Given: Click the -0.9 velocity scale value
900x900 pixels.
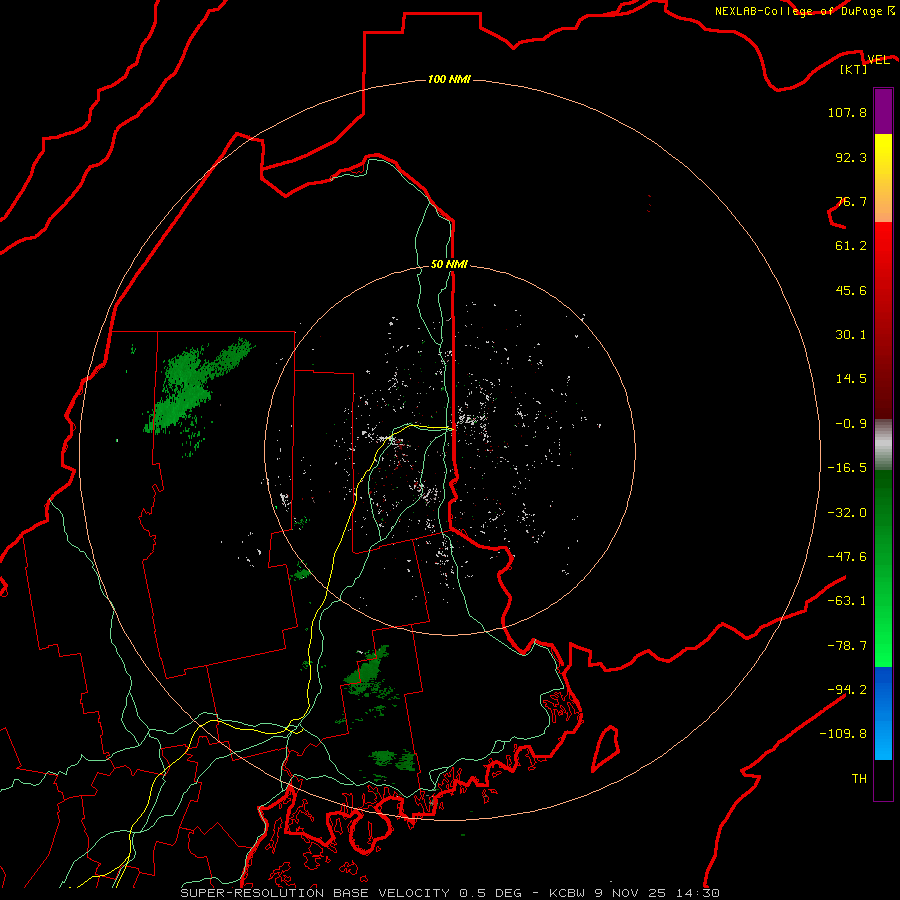Looking at the screenshot, I should (x=851, y=424).
